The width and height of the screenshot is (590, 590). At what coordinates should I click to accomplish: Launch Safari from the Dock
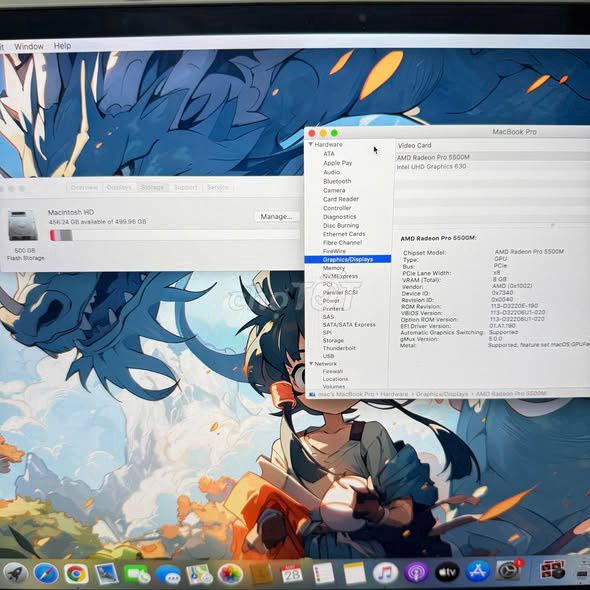tap(46, 573)
